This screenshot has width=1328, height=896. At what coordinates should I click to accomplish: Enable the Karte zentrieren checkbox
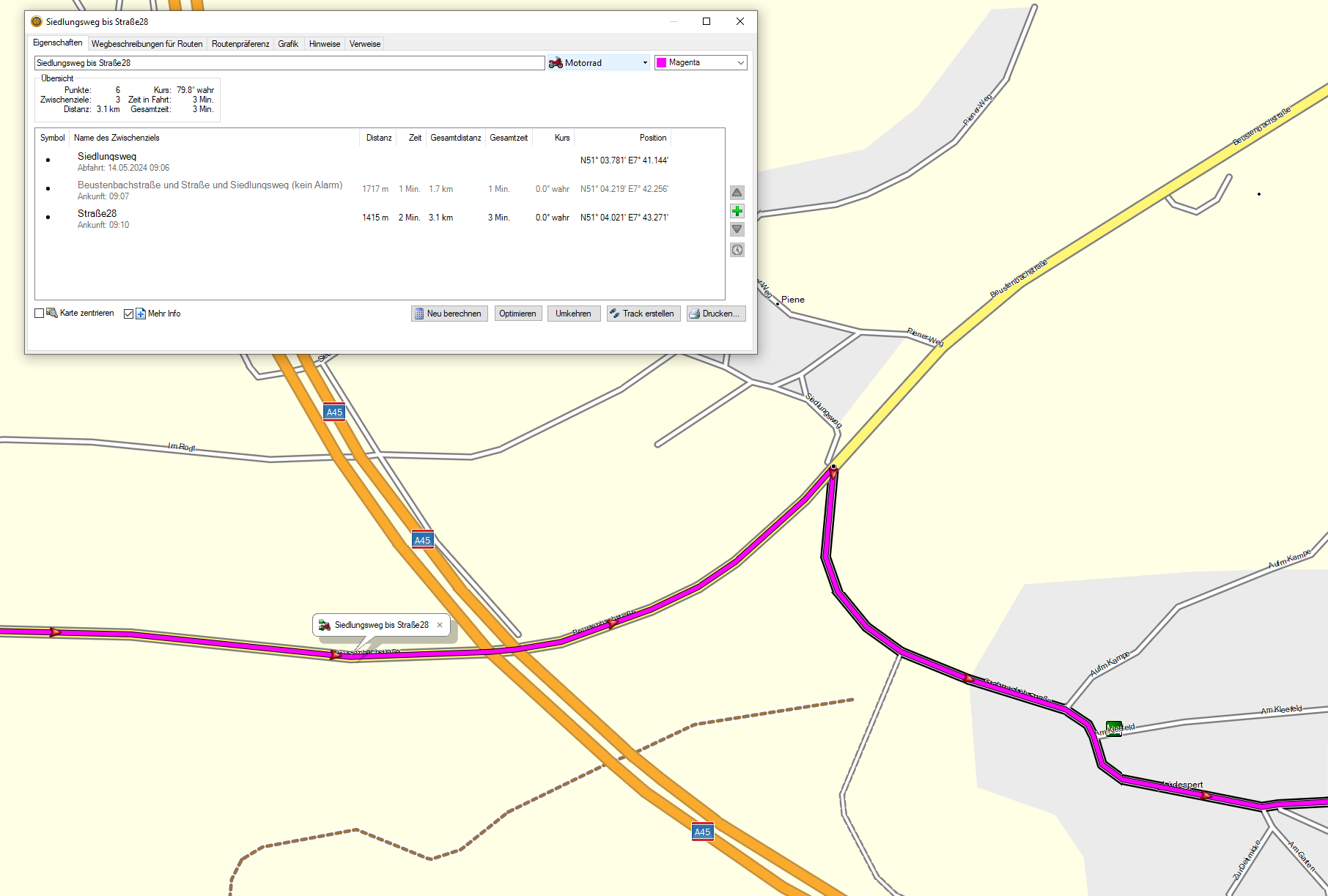[40, 314]
